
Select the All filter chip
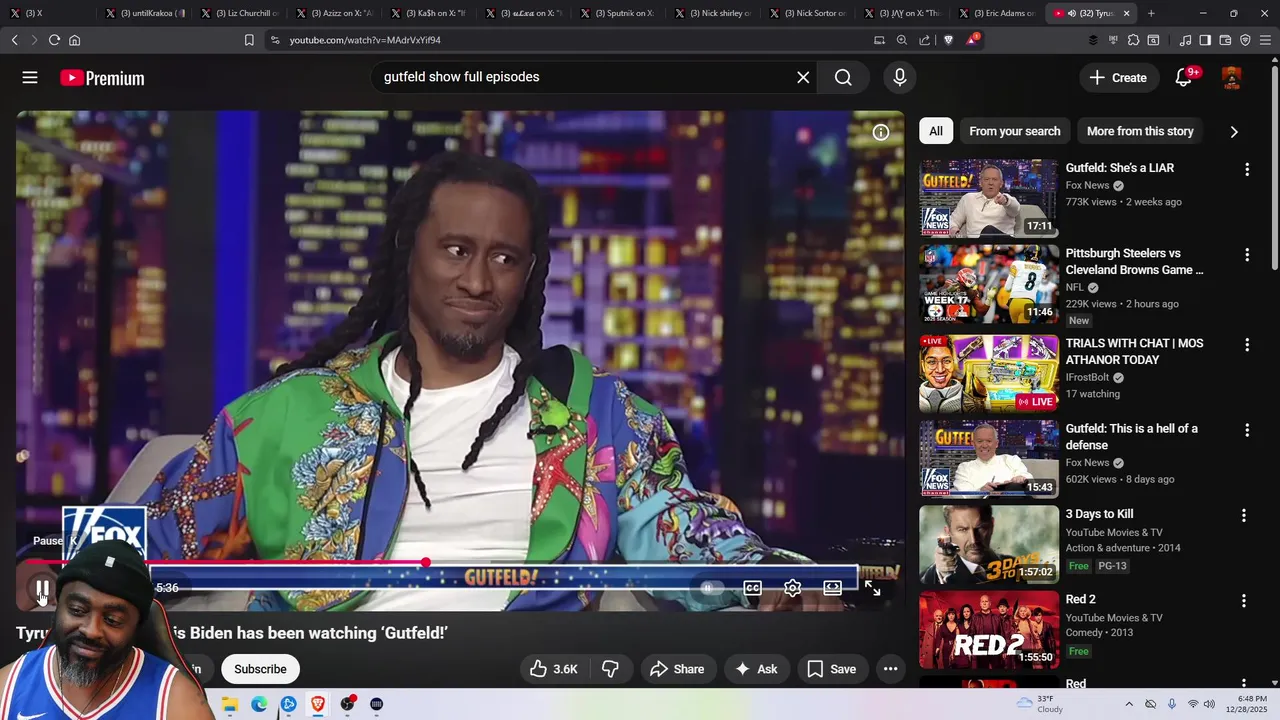click(x=935, y=131)
